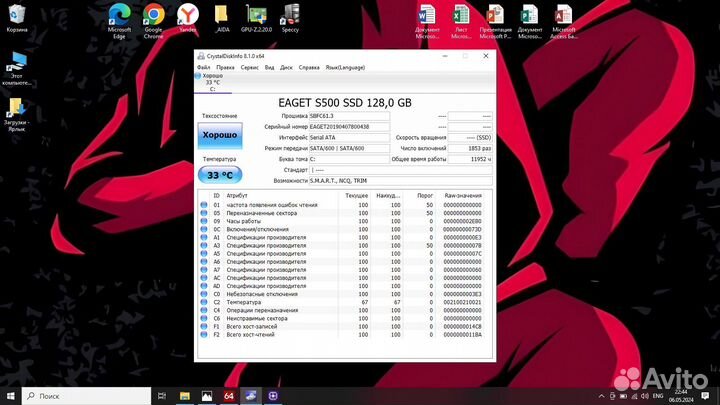Open the _AIDA folder on desktop

222,18
